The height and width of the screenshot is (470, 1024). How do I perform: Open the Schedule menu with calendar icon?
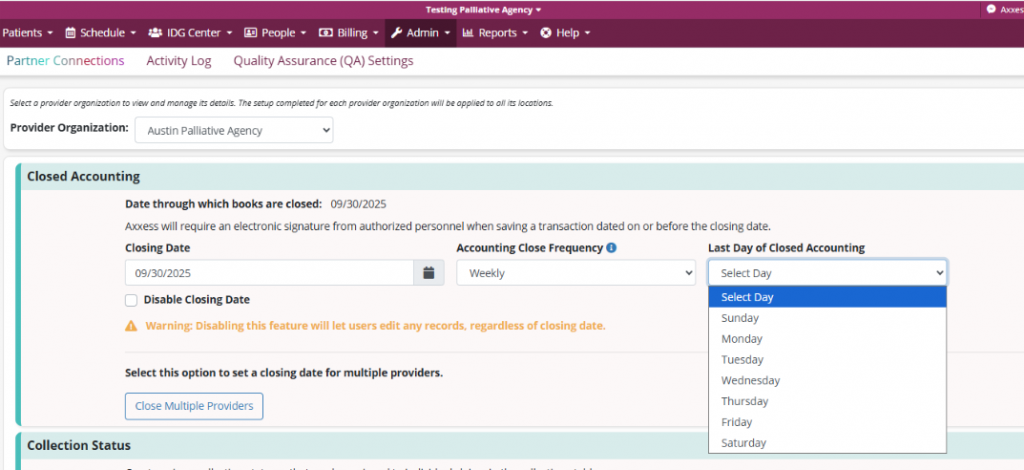[100, 32]
